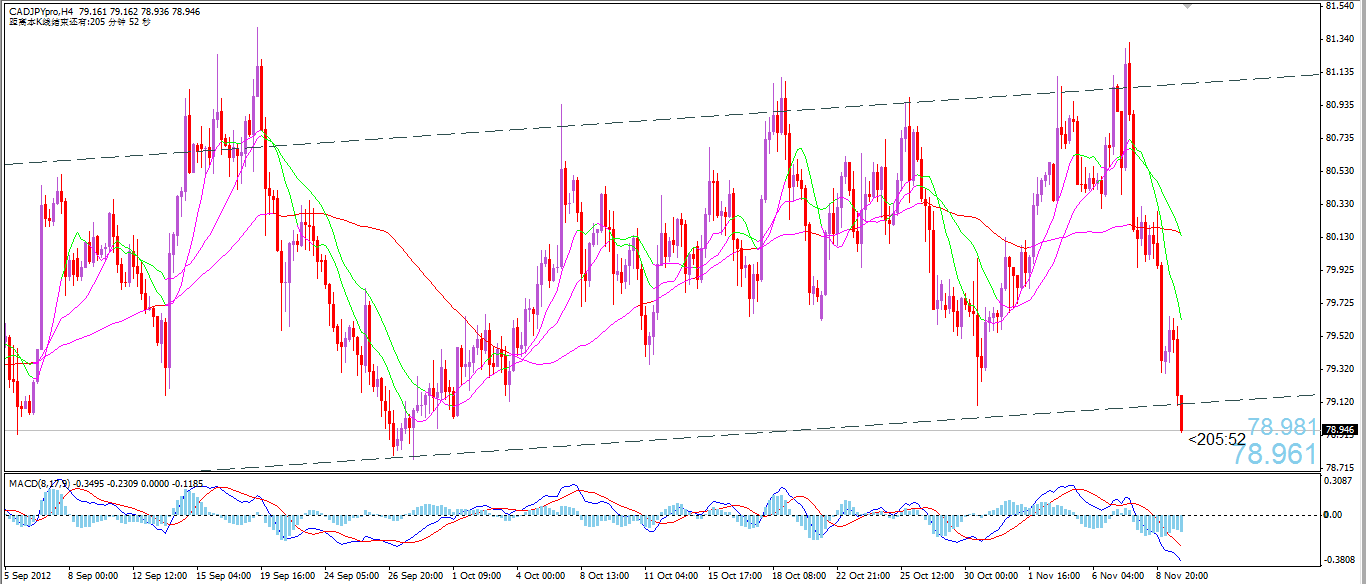1366x584 pixels.
Task: Select the latest red candlestick at chart right
Action: click(x=1182, y=413)
